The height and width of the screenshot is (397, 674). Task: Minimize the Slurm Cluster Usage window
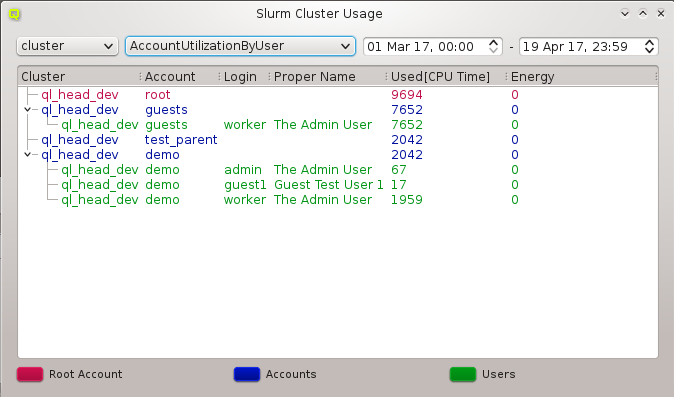pos(625,14)
